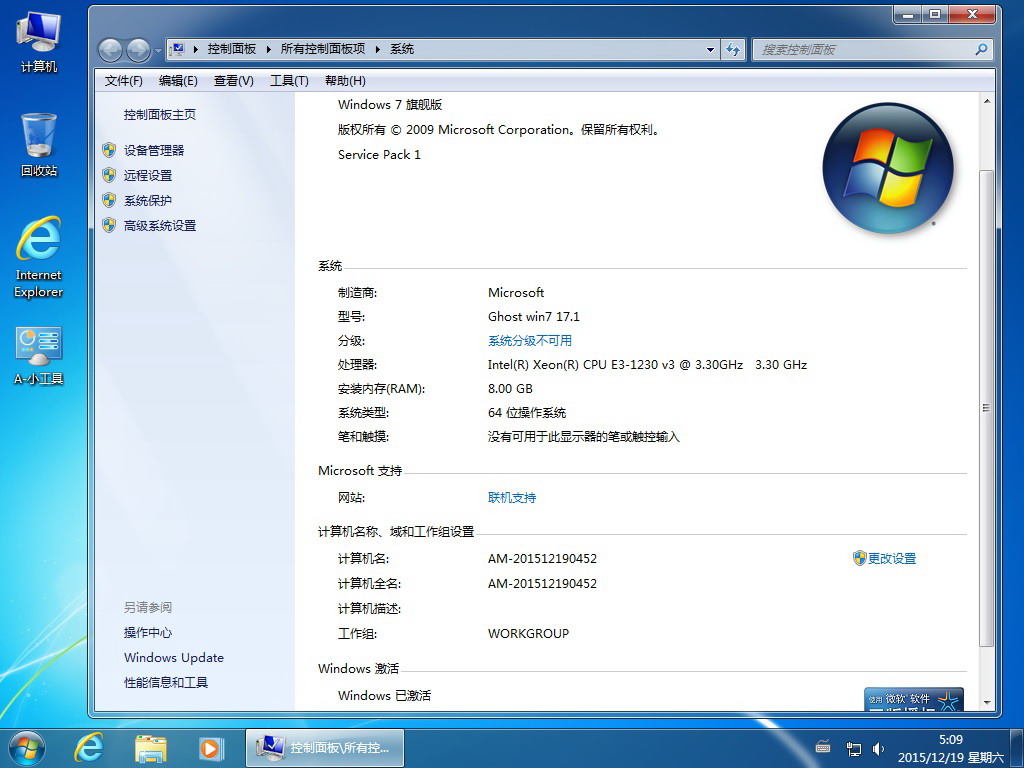Image resolution: width=1024 pixels, height=768 pixels.
Task: Open the media player taskbar icon
Action: click(210, 748)
